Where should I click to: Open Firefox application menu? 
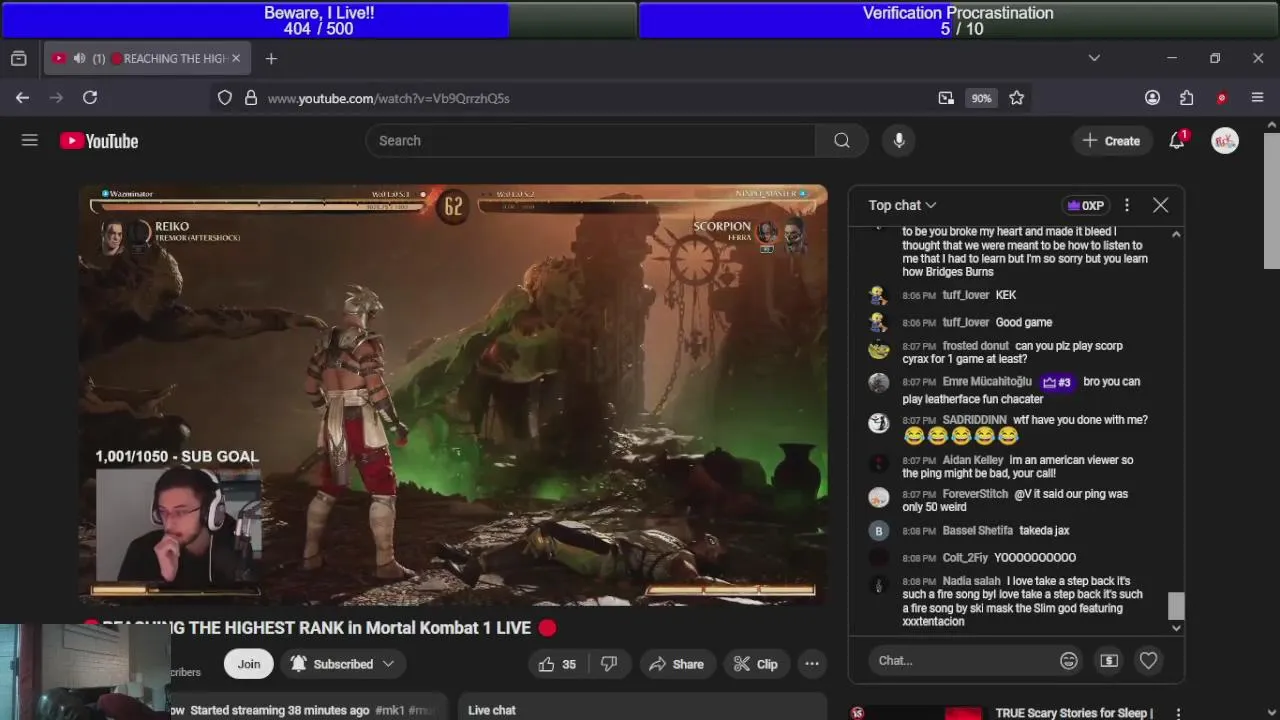pos(1258,98)
